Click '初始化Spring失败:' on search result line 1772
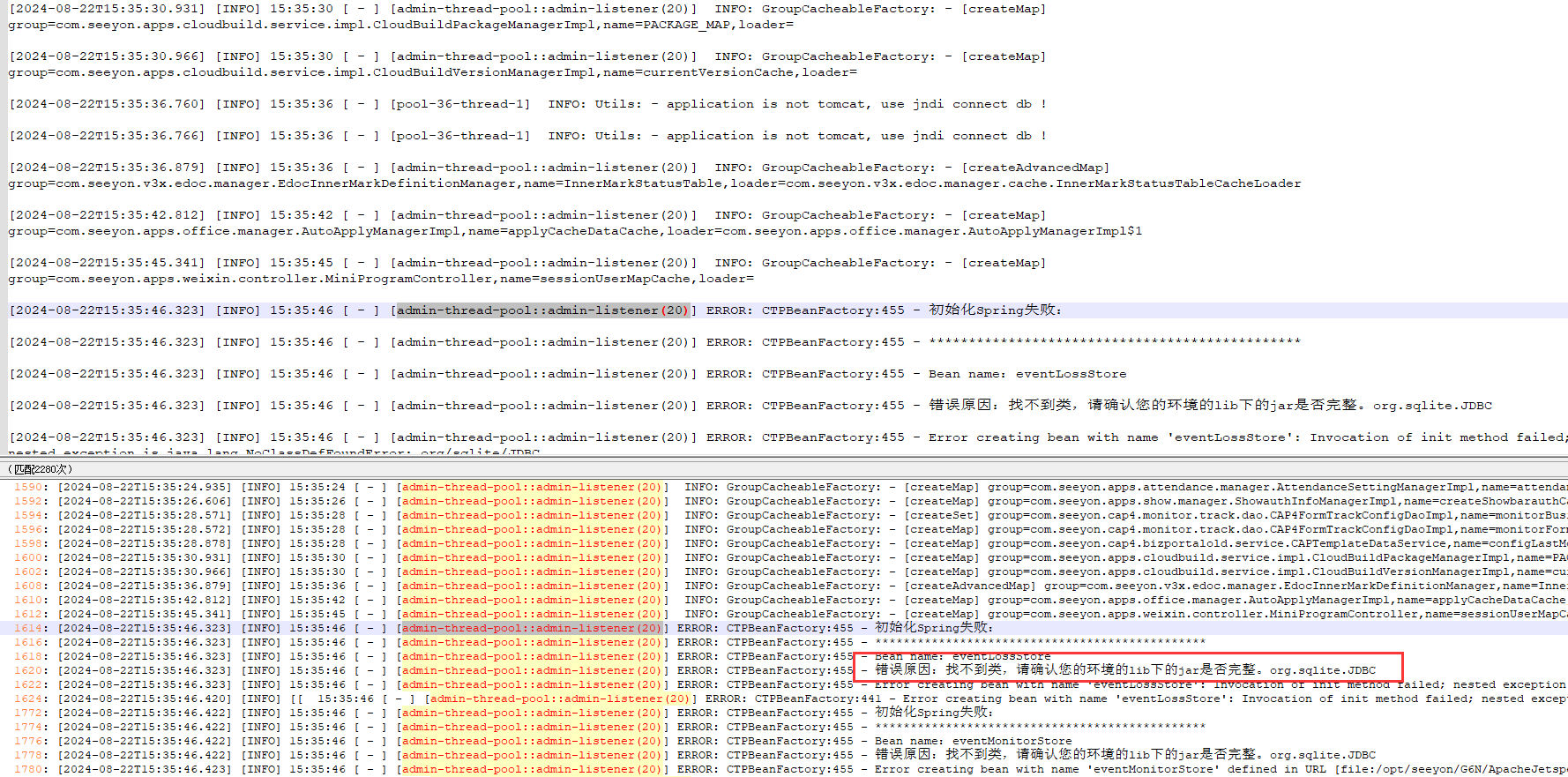This screenshot has width=1568, height=777. 934,713
